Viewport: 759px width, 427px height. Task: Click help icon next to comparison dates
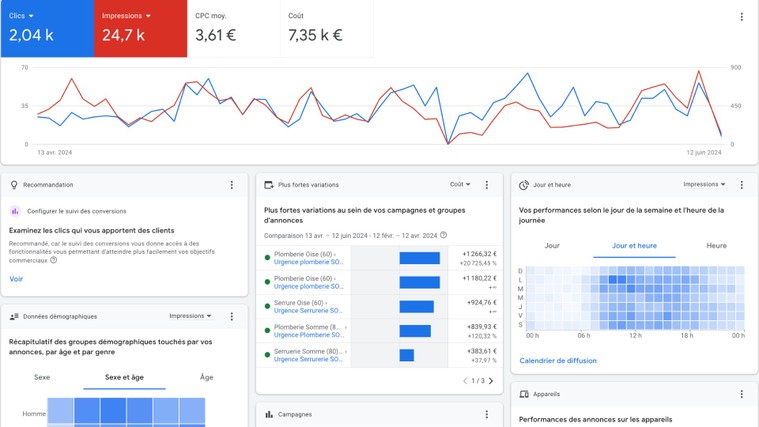pos(443,235)
